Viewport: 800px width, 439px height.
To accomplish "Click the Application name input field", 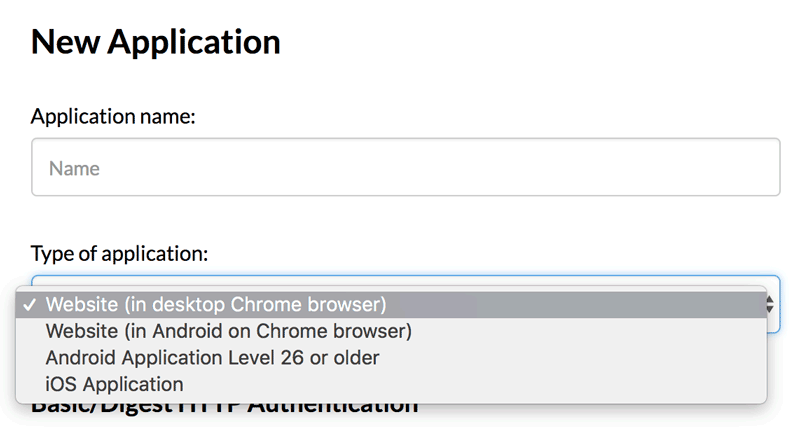I will point(405,167).
